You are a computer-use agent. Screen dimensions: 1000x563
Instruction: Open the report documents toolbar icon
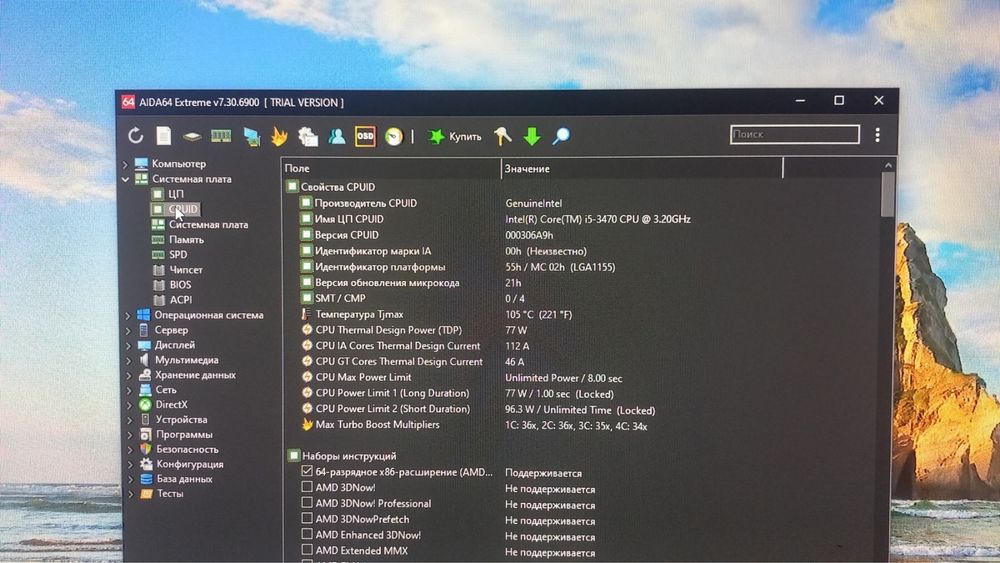click(x=308, y=136)
